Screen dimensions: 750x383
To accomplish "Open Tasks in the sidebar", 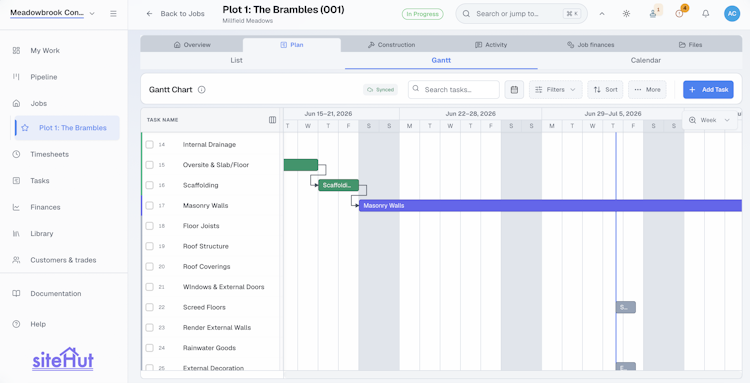I will point(40,181).
